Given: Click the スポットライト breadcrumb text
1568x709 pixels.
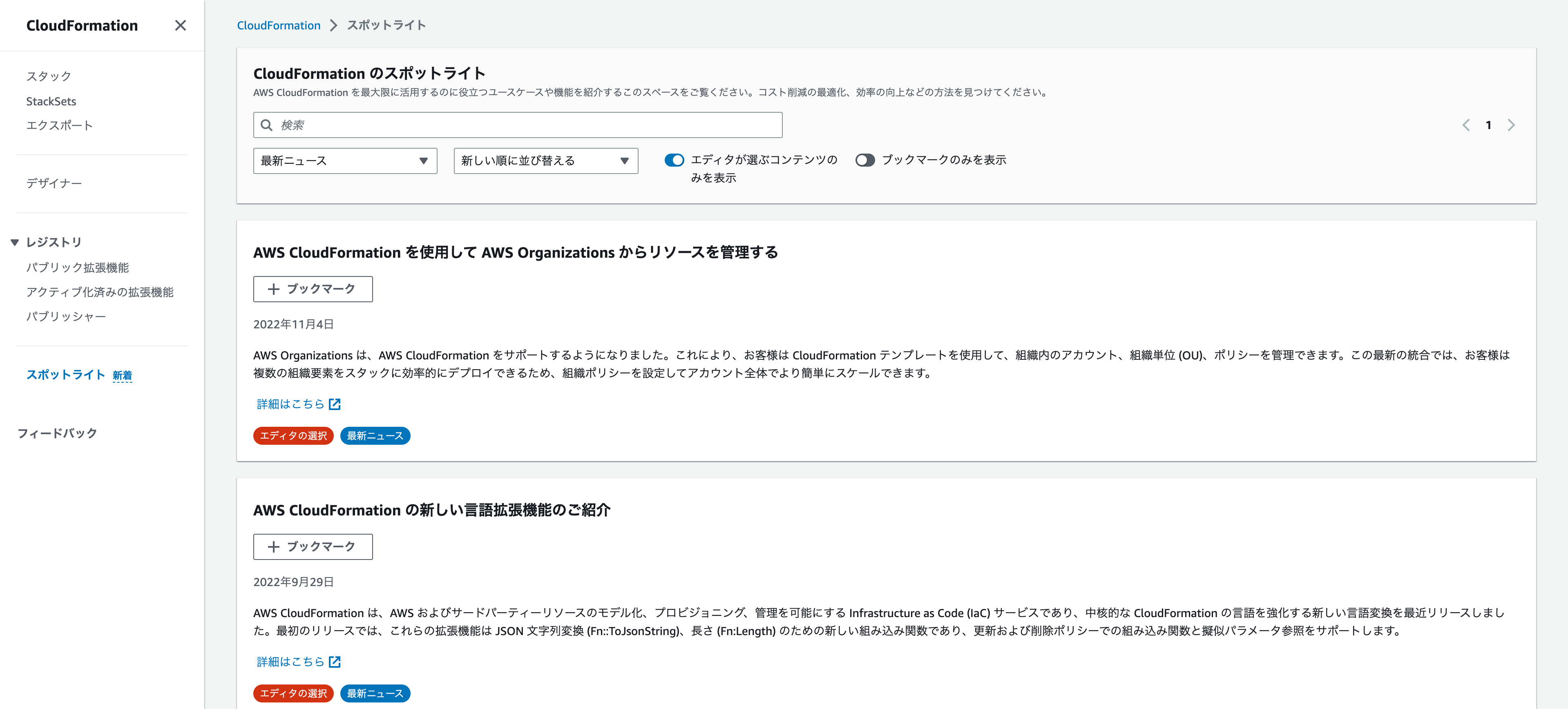Looking at the screenshot, I should pos(386,26).
